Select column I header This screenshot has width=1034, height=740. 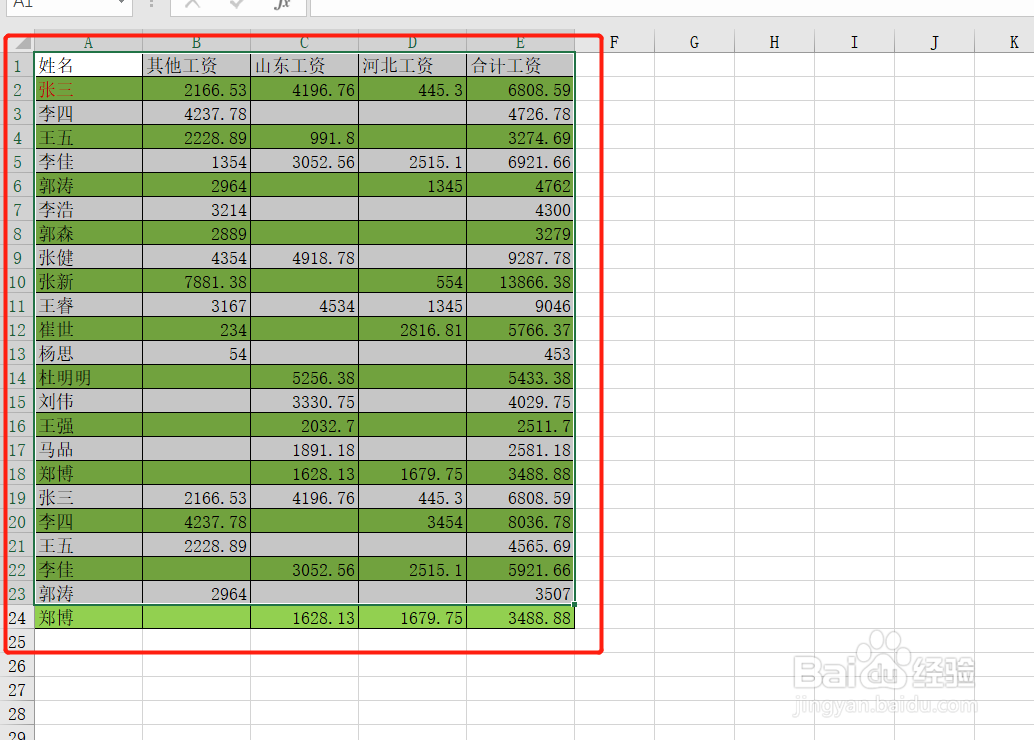tap(855, 43)
